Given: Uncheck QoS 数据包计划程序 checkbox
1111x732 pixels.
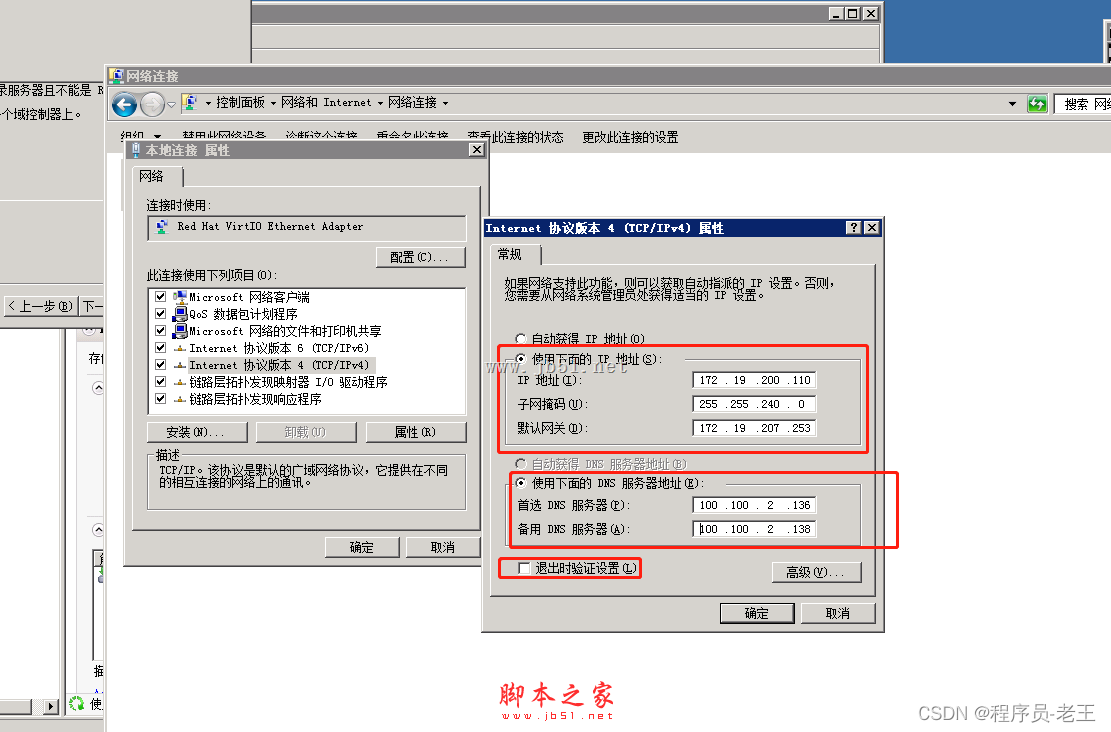Looking at the screenshot, I should coord(161,313).
